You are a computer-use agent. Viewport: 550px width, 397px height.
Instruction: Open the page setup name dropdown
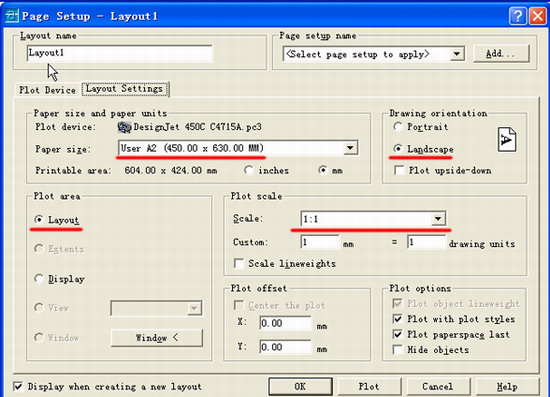click(457, 54)
